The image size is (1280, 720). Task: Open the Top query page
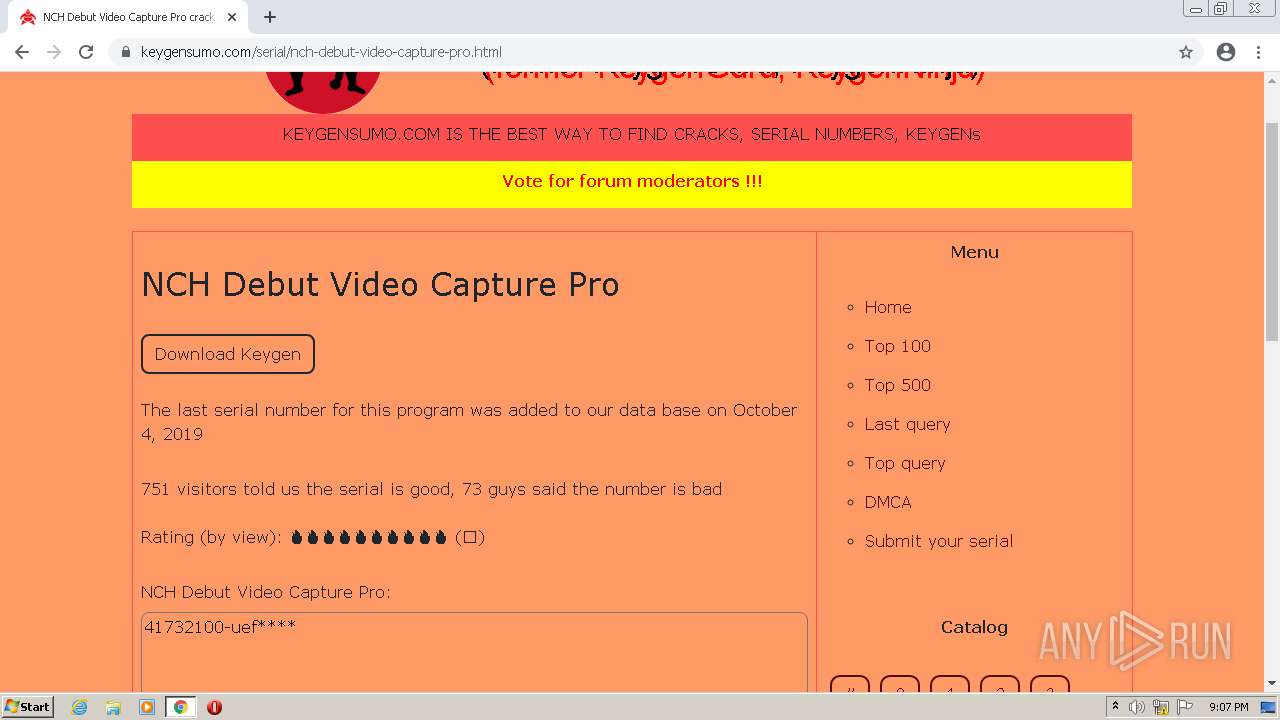pyautogui.click(x=905, y=463)
